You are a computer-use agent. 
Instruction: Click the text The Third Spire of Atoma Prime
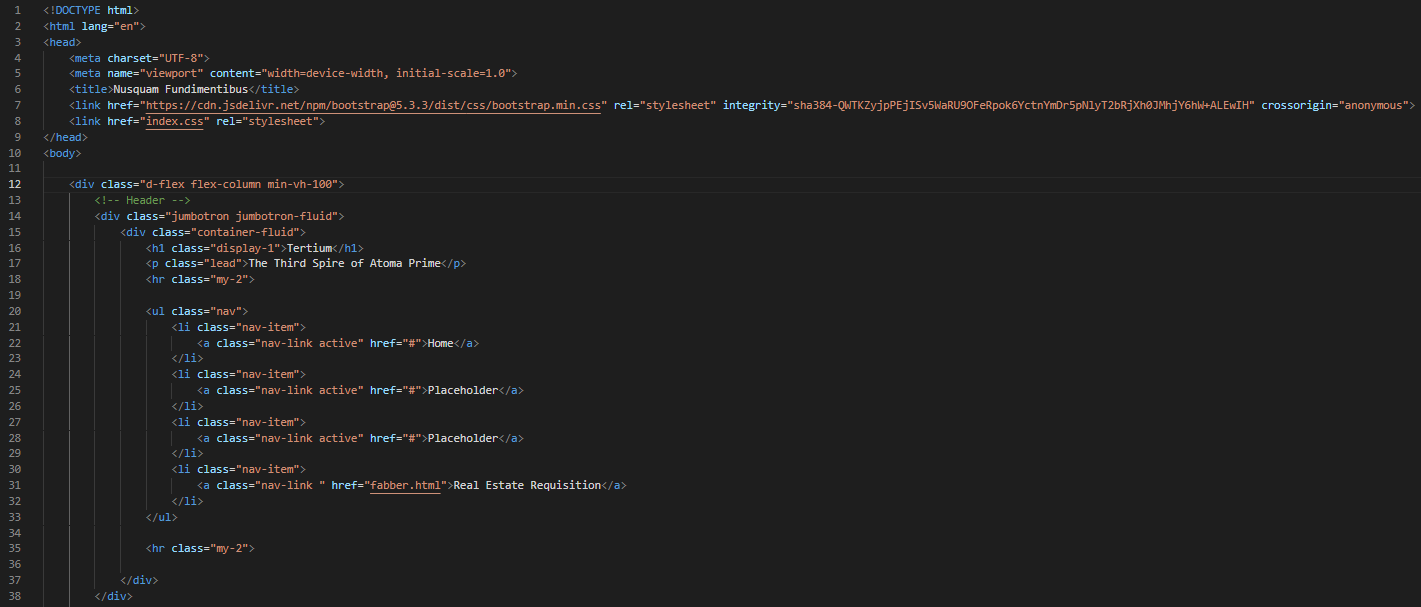tap(344, 264)
